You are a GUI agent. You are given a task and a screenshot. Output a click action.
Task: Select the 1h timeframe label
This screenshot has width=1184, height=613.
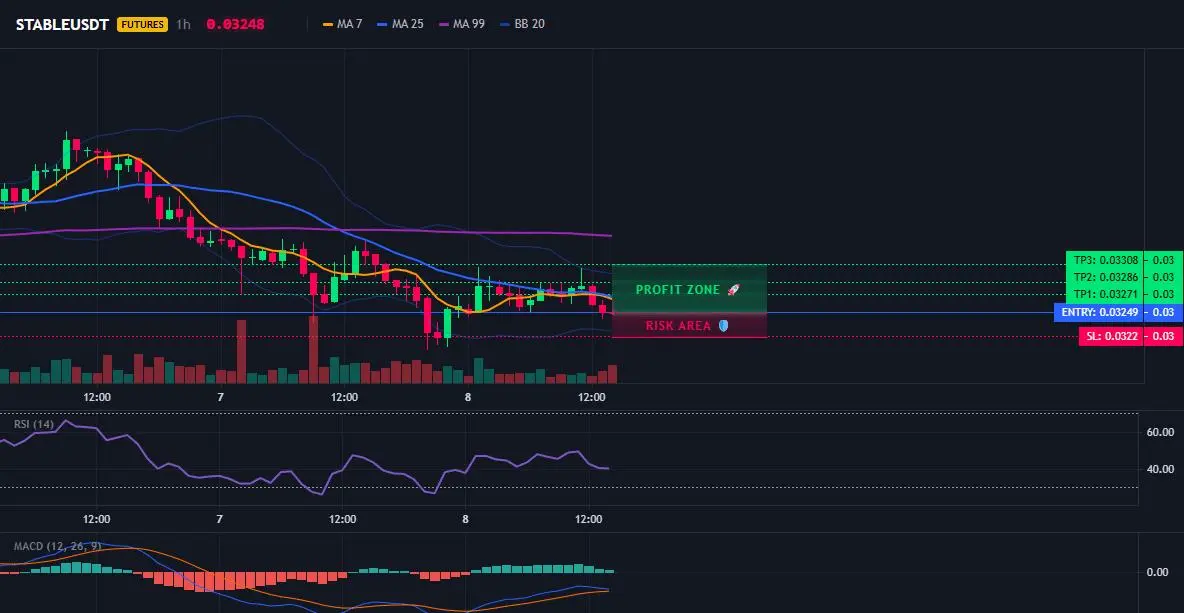[x=183, y=24]
